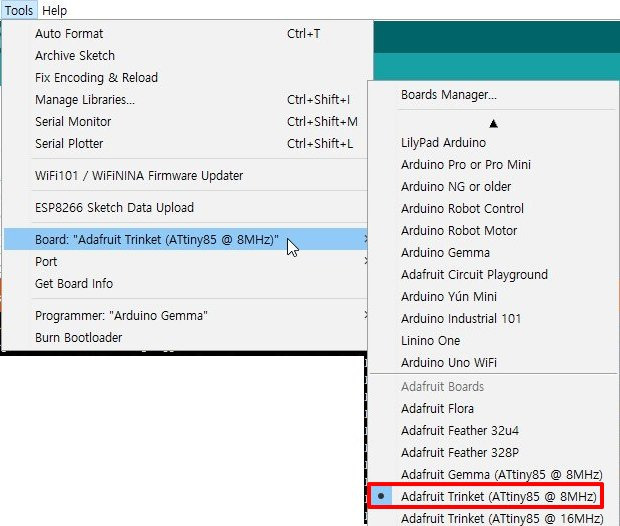The width and height of the screenshot is (620, 526).
Task: Choose ESP8266 Sketch Data Upload
Action: [x=186, y=208]
